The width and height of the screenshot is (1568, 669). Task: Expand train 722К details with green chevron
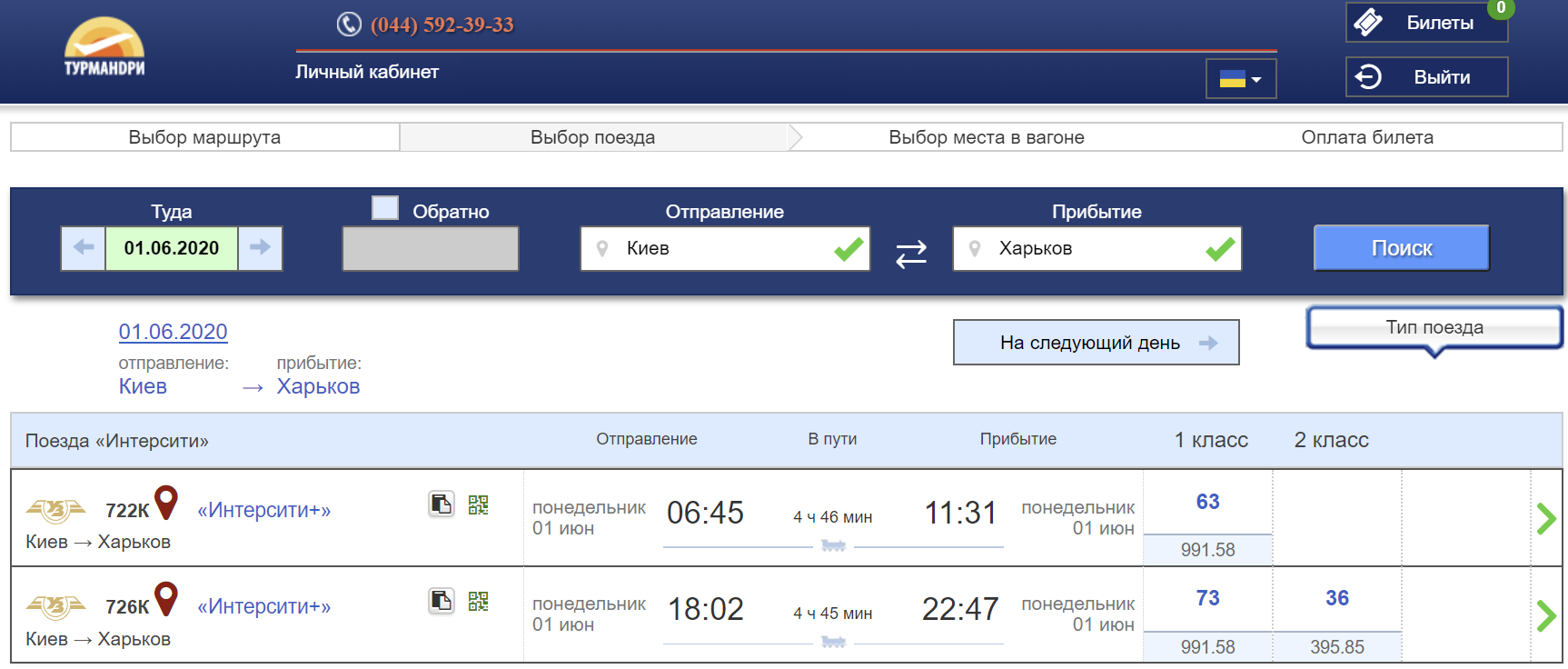coord(1546,518)
